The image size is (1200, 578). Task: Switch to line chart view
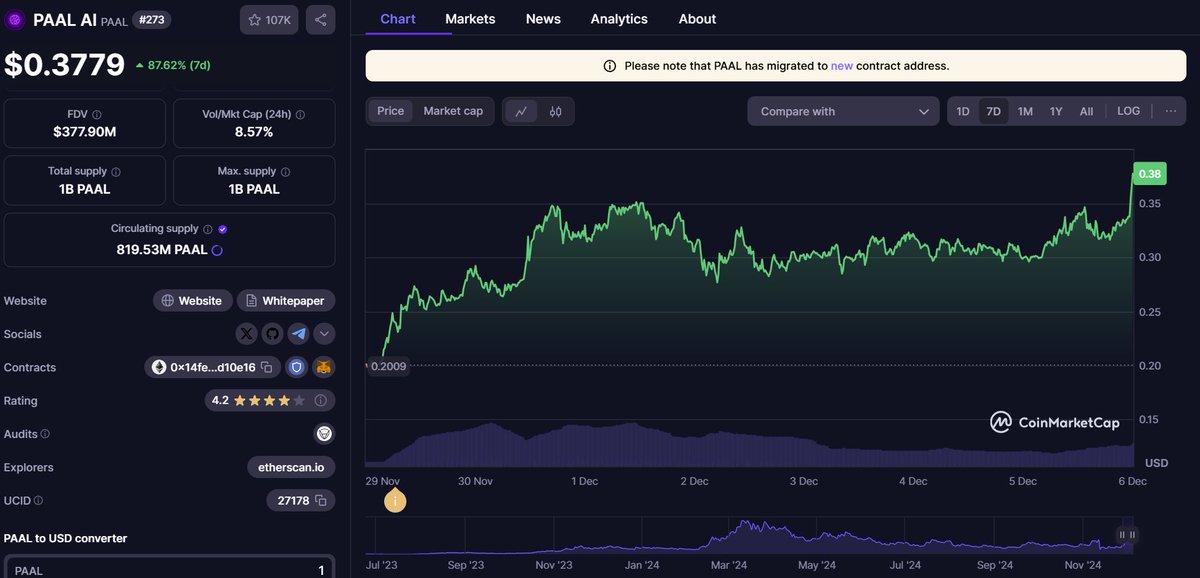(x=521, y=111)
